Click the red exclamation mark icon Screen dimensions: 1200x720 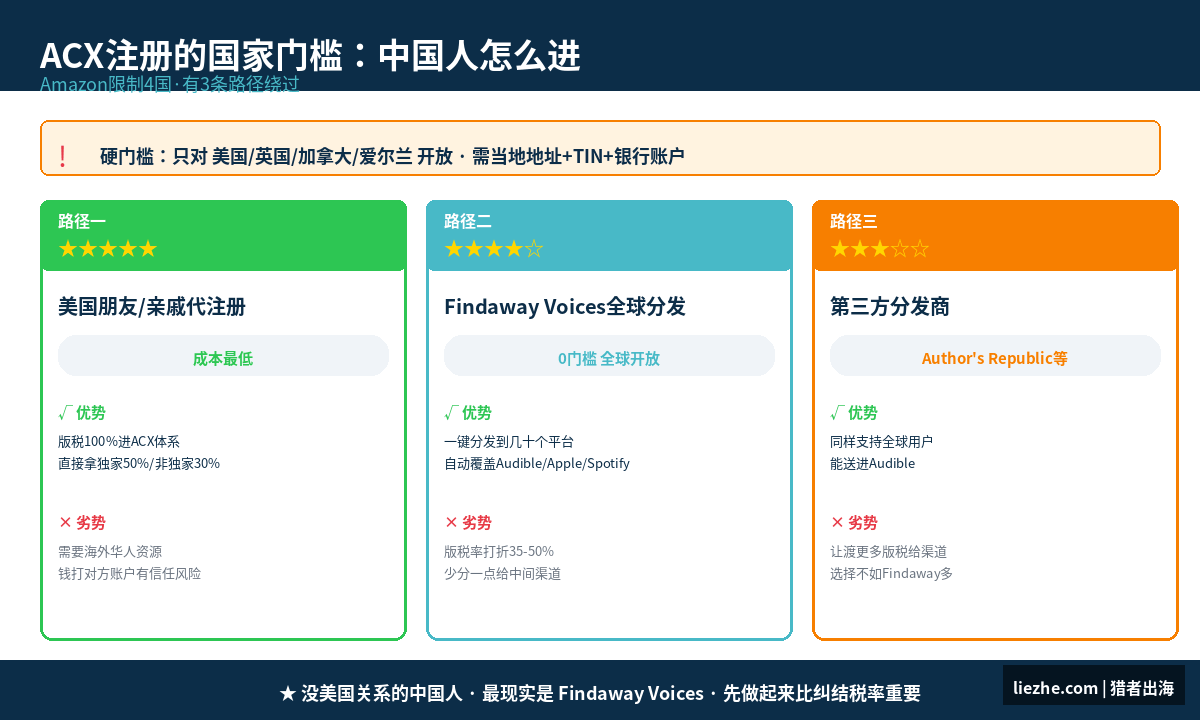(62, 156)
